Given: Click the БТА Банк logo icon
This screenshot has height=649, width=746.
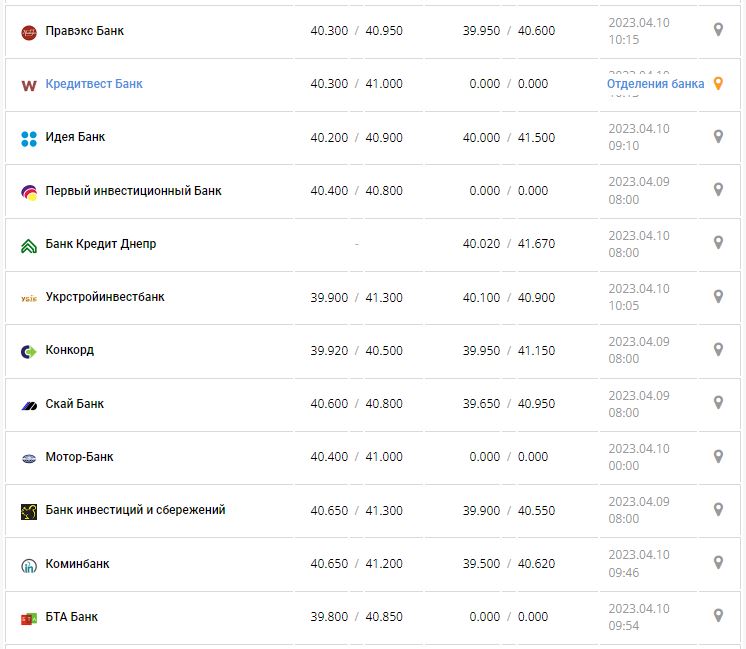Looking at the screenshot, I should tap(29, 618).
